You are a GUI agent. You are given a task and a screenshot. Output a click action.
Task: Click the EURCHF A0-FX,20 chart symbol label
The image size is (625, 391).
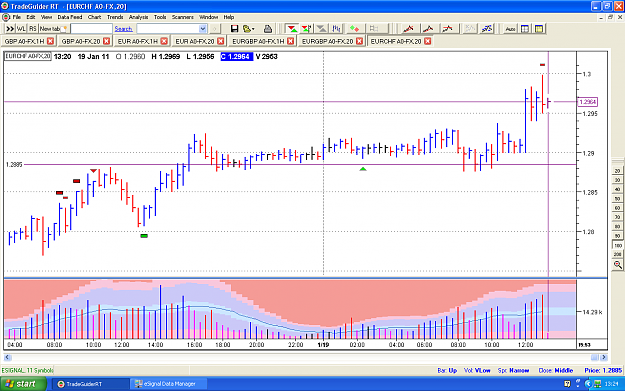click(28, 56)
